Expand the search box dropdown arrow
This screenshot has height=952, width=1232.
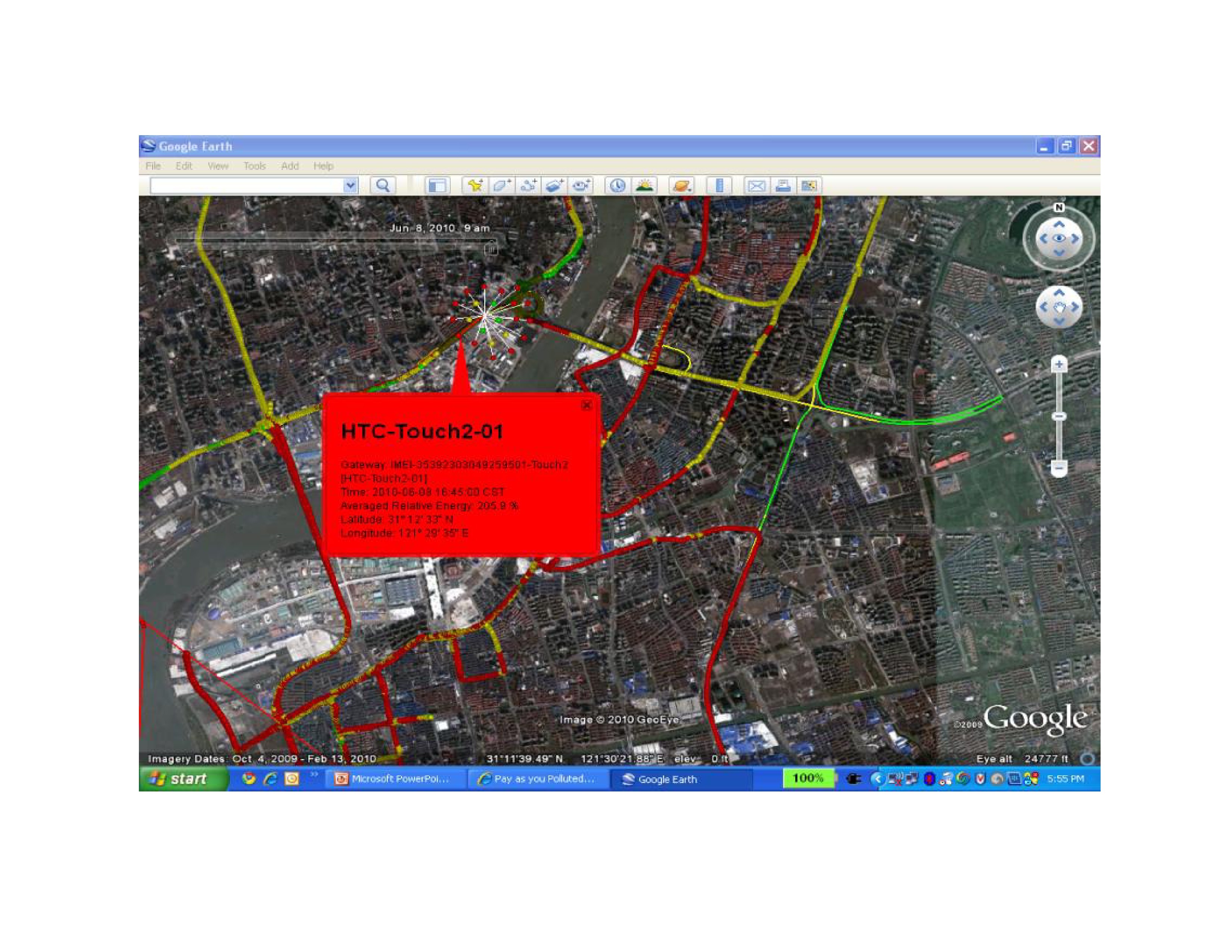[350, 186]
